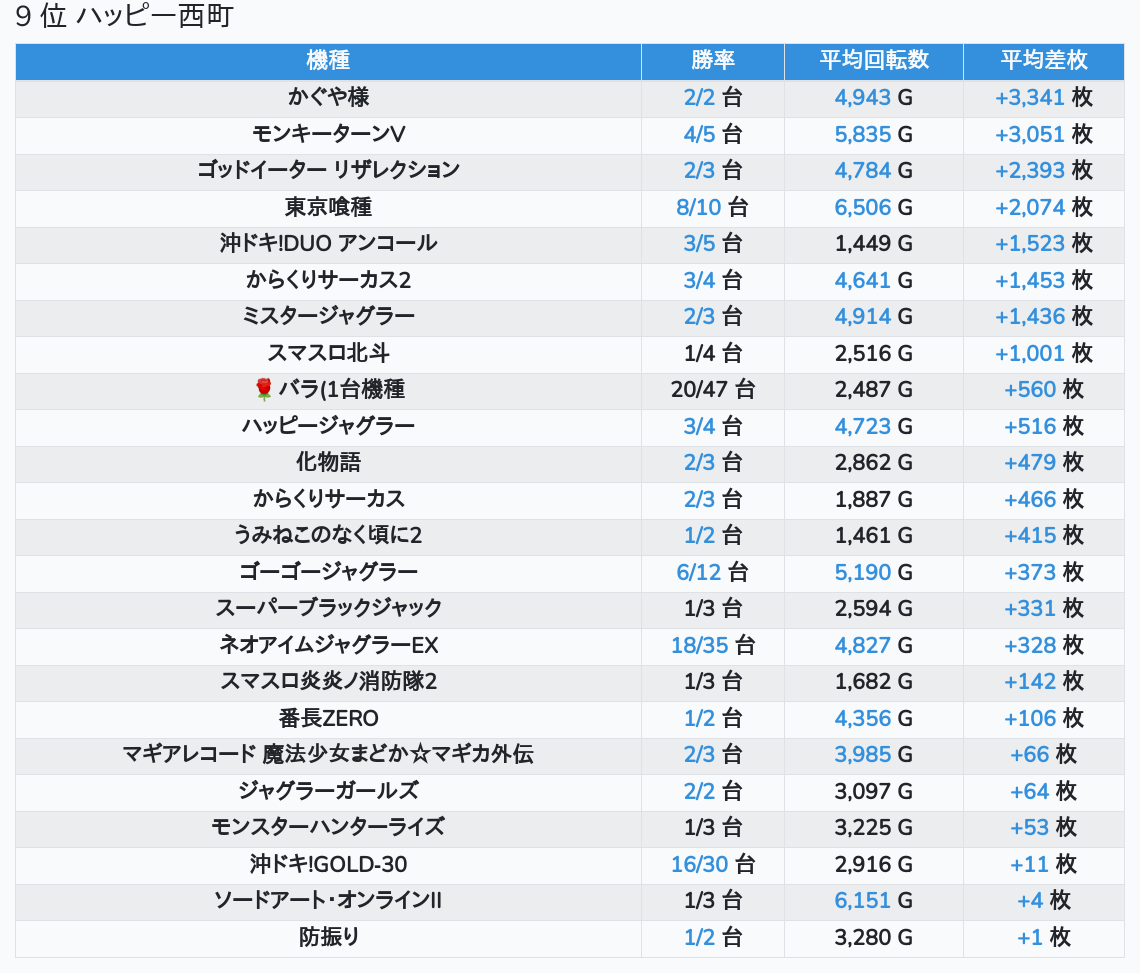Click the +516 difference value

(x=1030, y=426)
